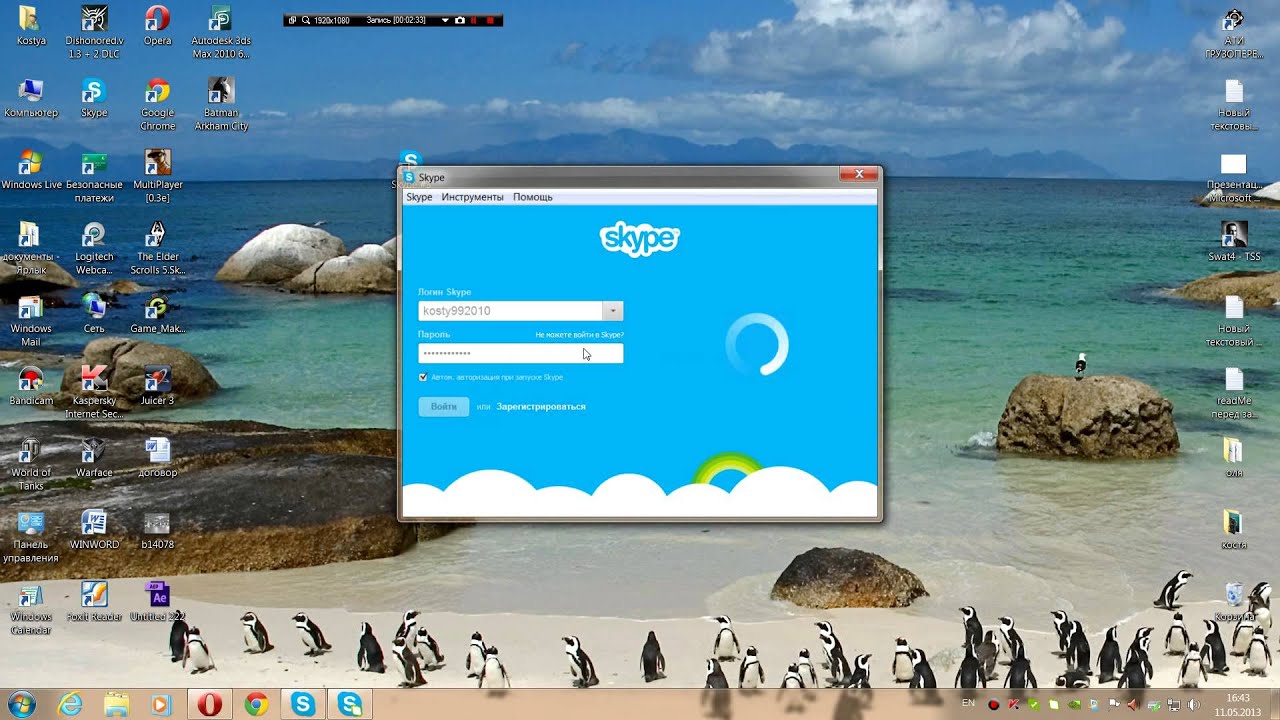This screenshot has height=720, width=1280.
Task: Select MultiPlayer [0.3e] shortcut
Action: click(157, 176)
